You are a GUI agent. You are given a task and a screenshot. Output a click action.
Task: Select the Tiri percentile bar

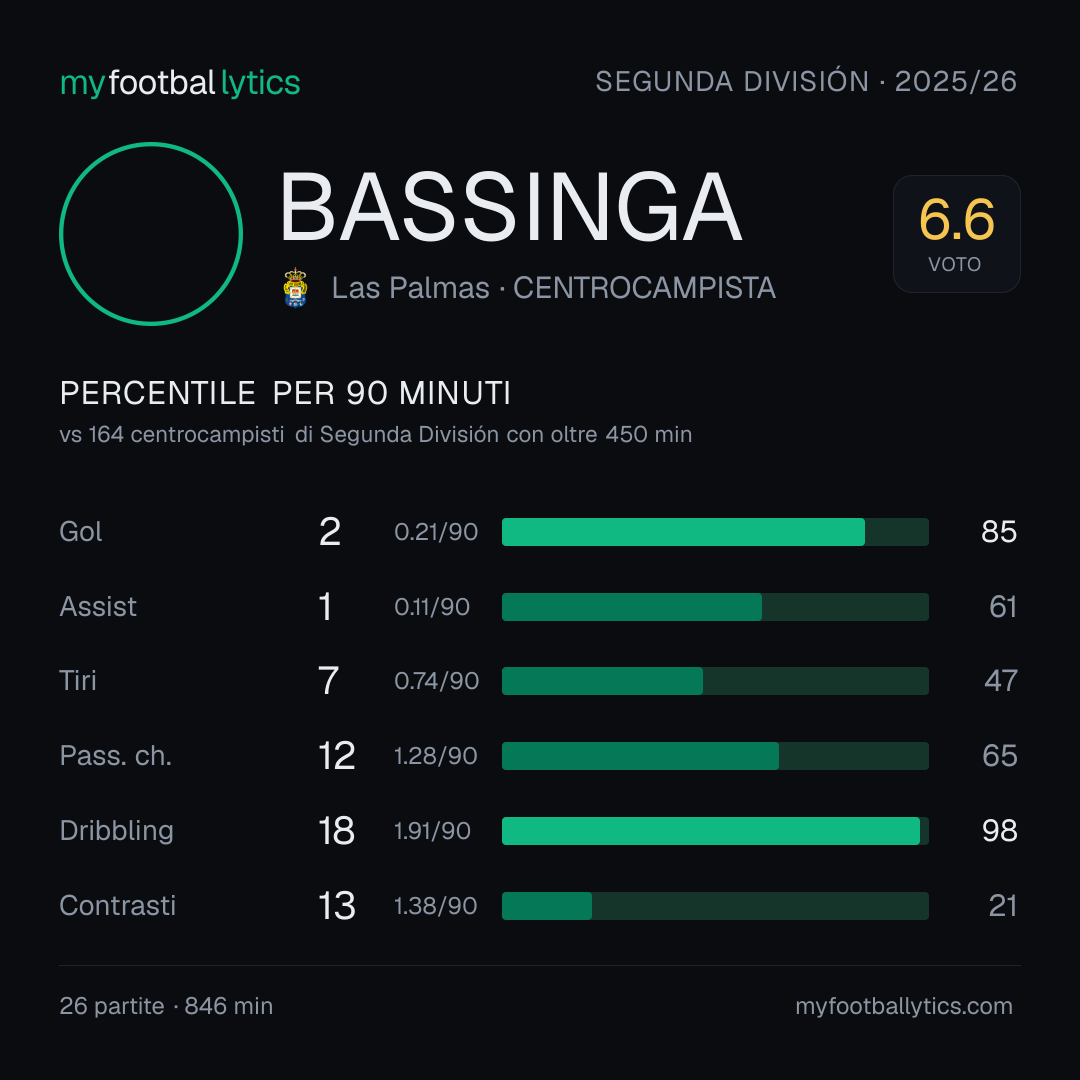coord(715,681)
